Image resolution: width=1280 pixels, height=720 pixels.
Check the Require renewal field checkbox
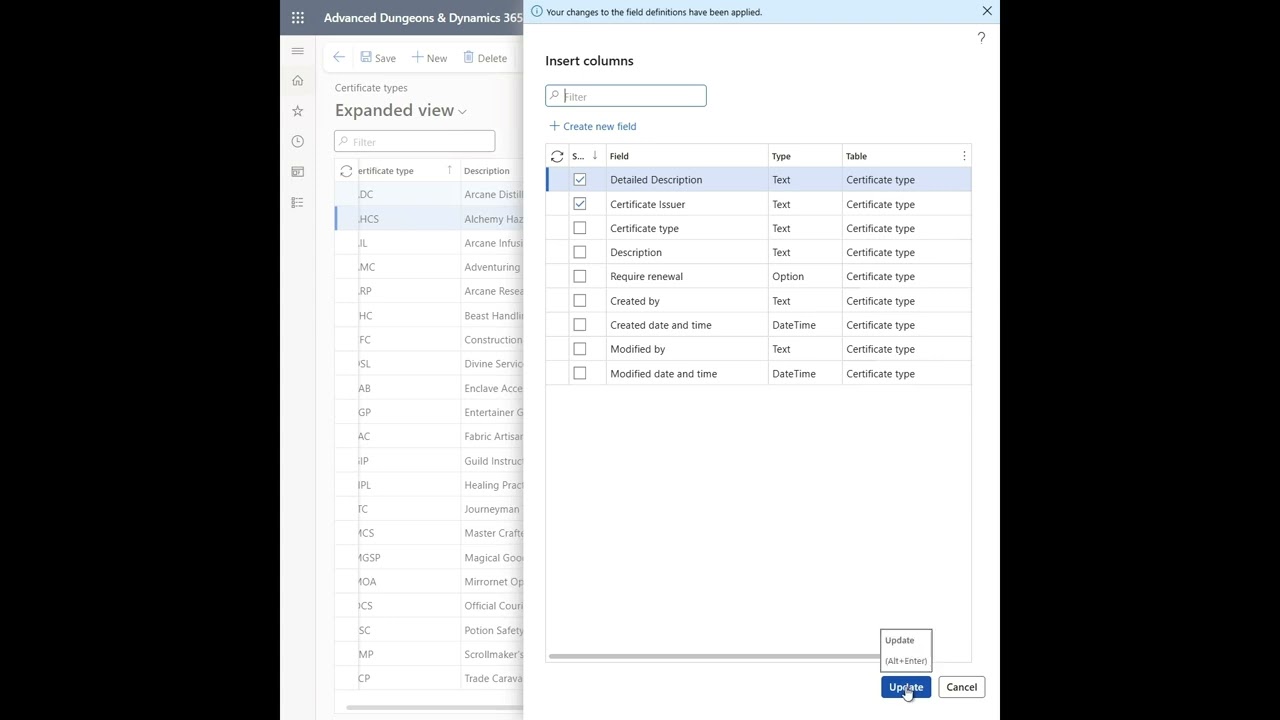(580, 276)
